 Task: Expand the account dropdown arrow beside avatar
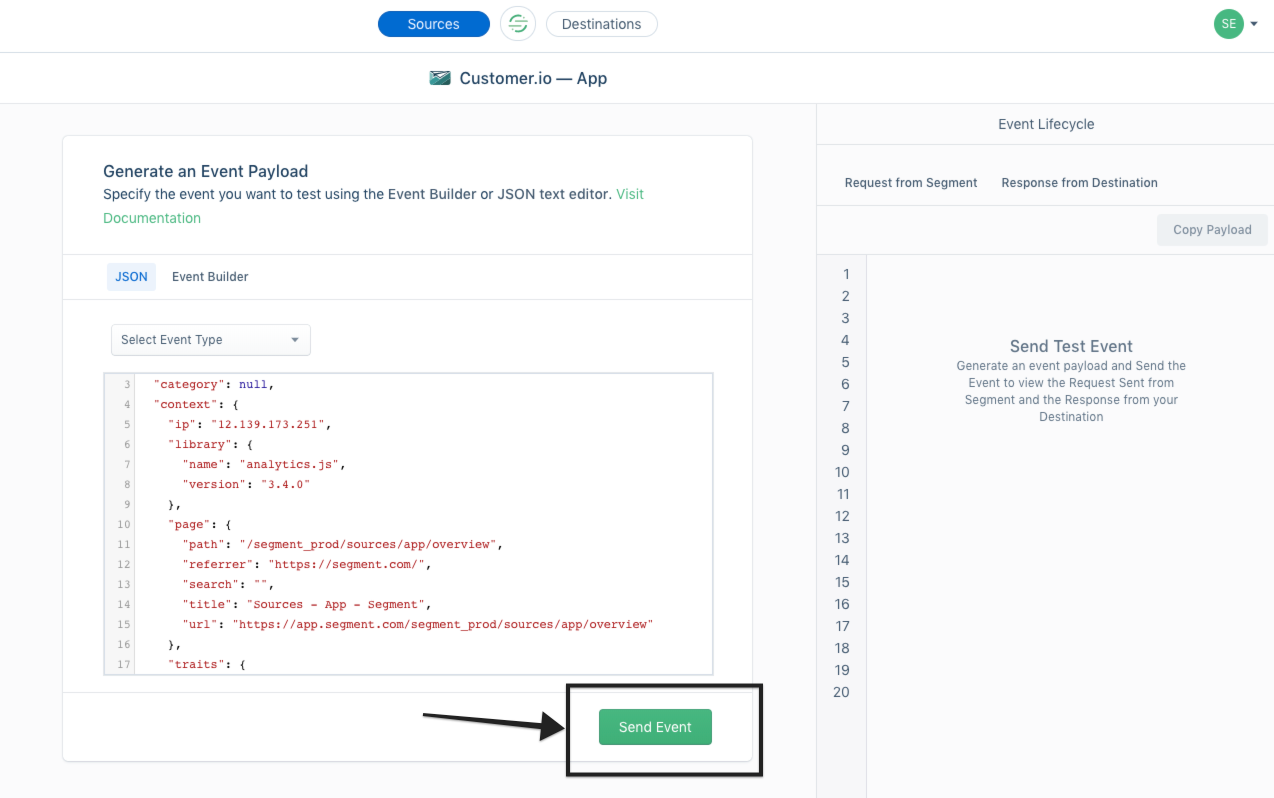click(x=1254, y=24)
